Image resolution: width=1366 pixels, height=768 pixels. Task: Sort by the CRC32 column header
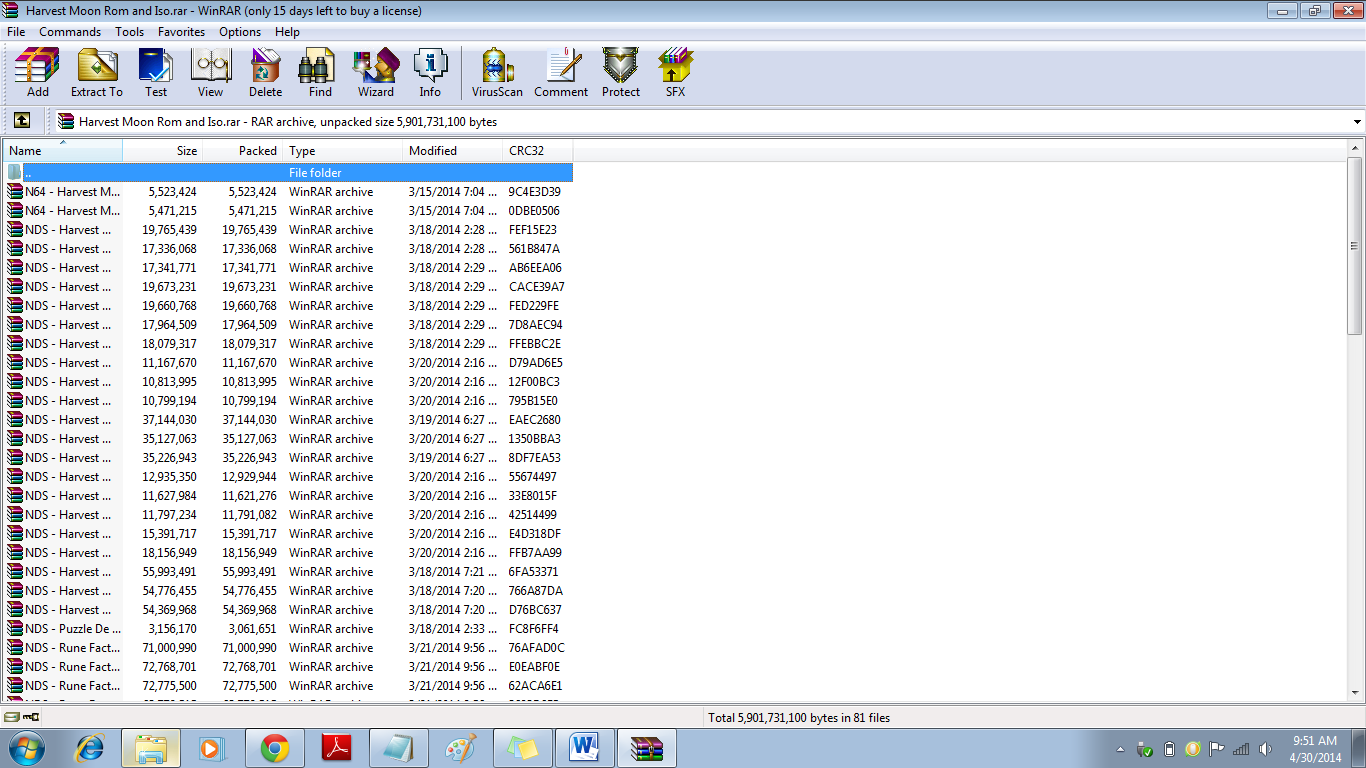pyautogui.click(x=538, y=151)
